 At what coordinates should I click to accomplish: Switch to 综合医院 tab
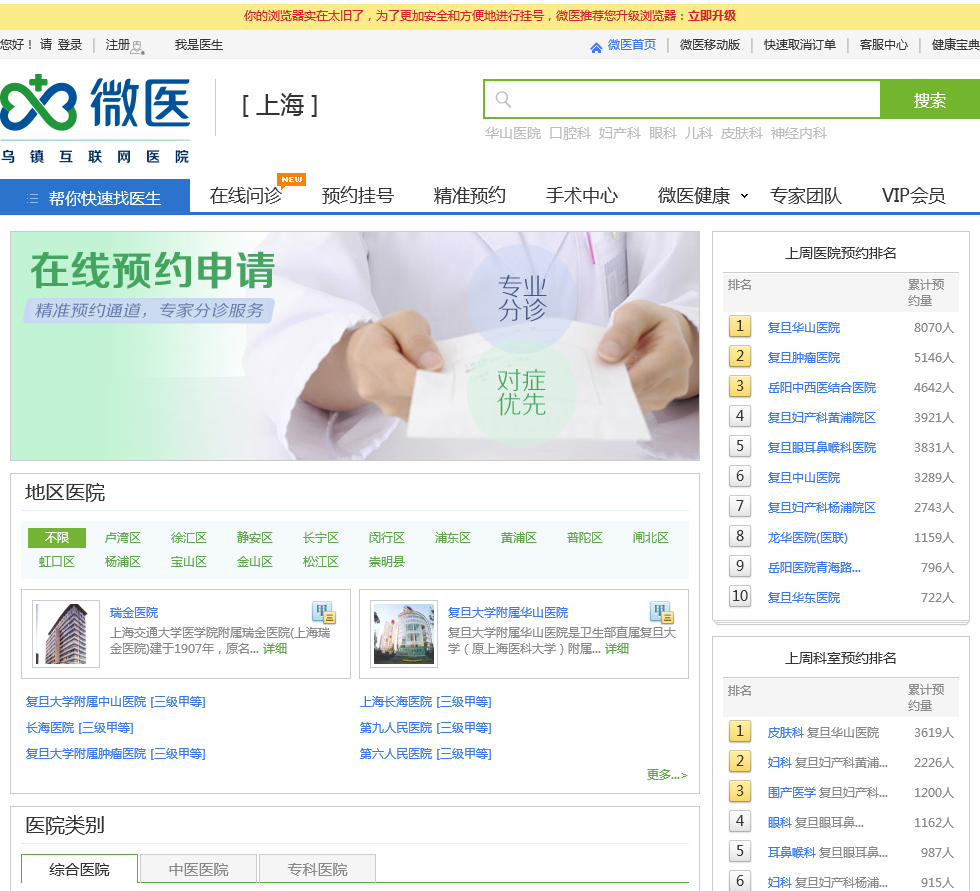(79, 869)
